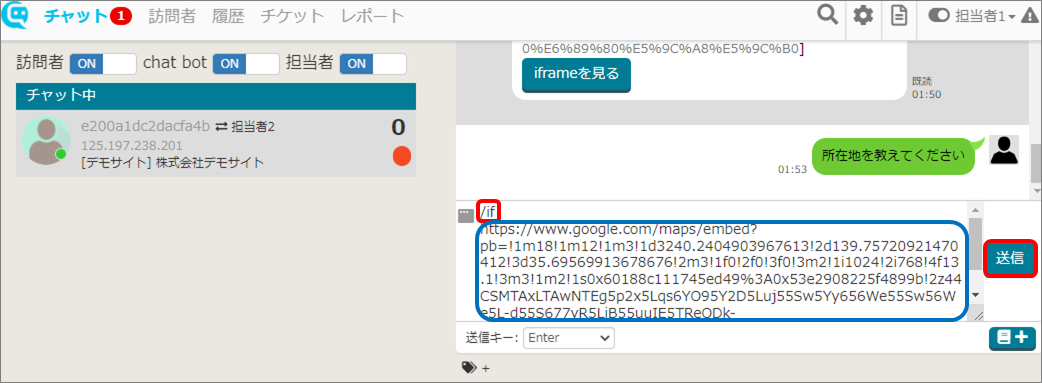
Task: Click the 01:53 message timestamp
Action: pos(792,169)
